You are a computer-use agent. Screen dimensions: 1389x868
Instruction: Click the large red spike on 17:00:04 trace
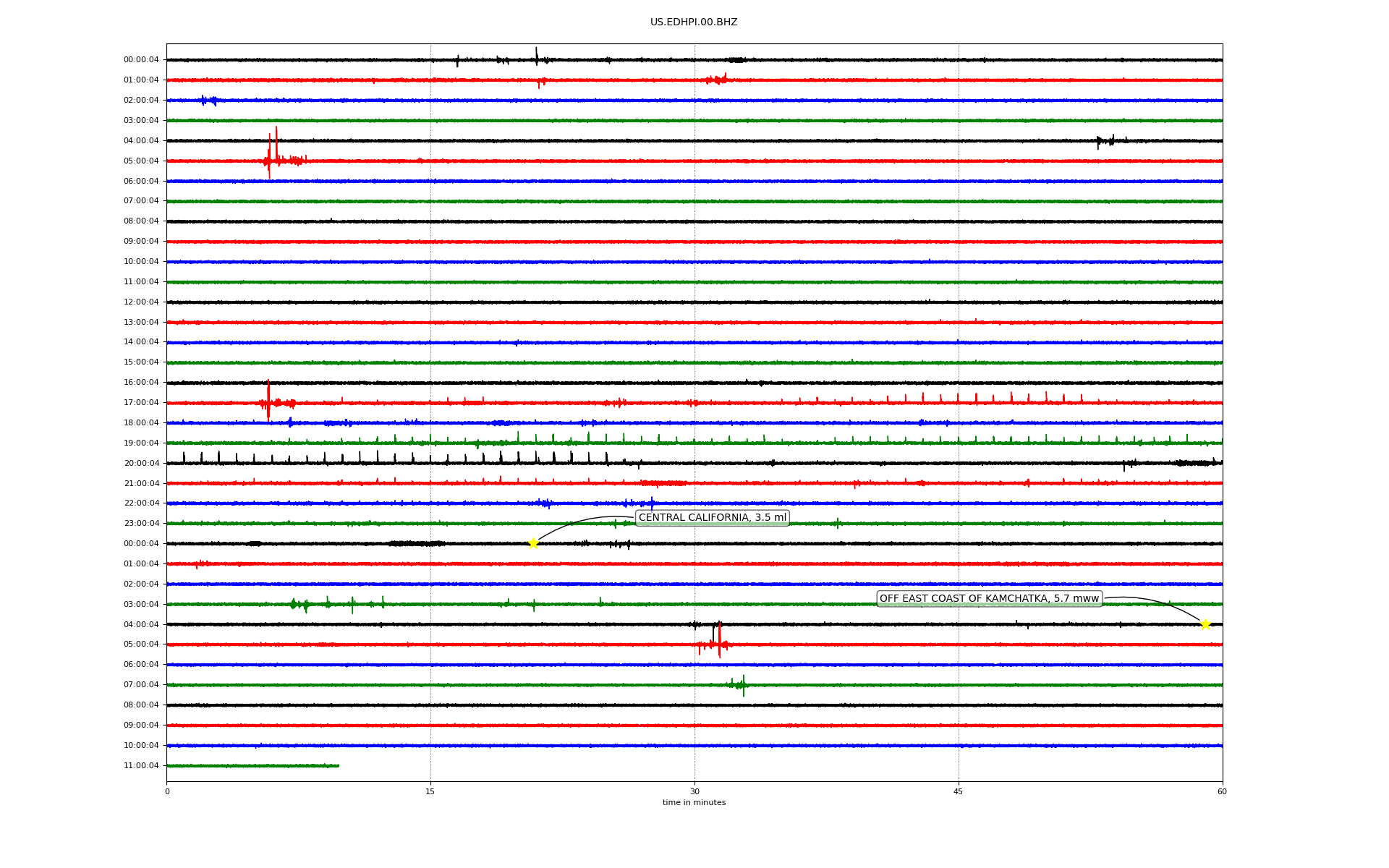click(268, 400)
